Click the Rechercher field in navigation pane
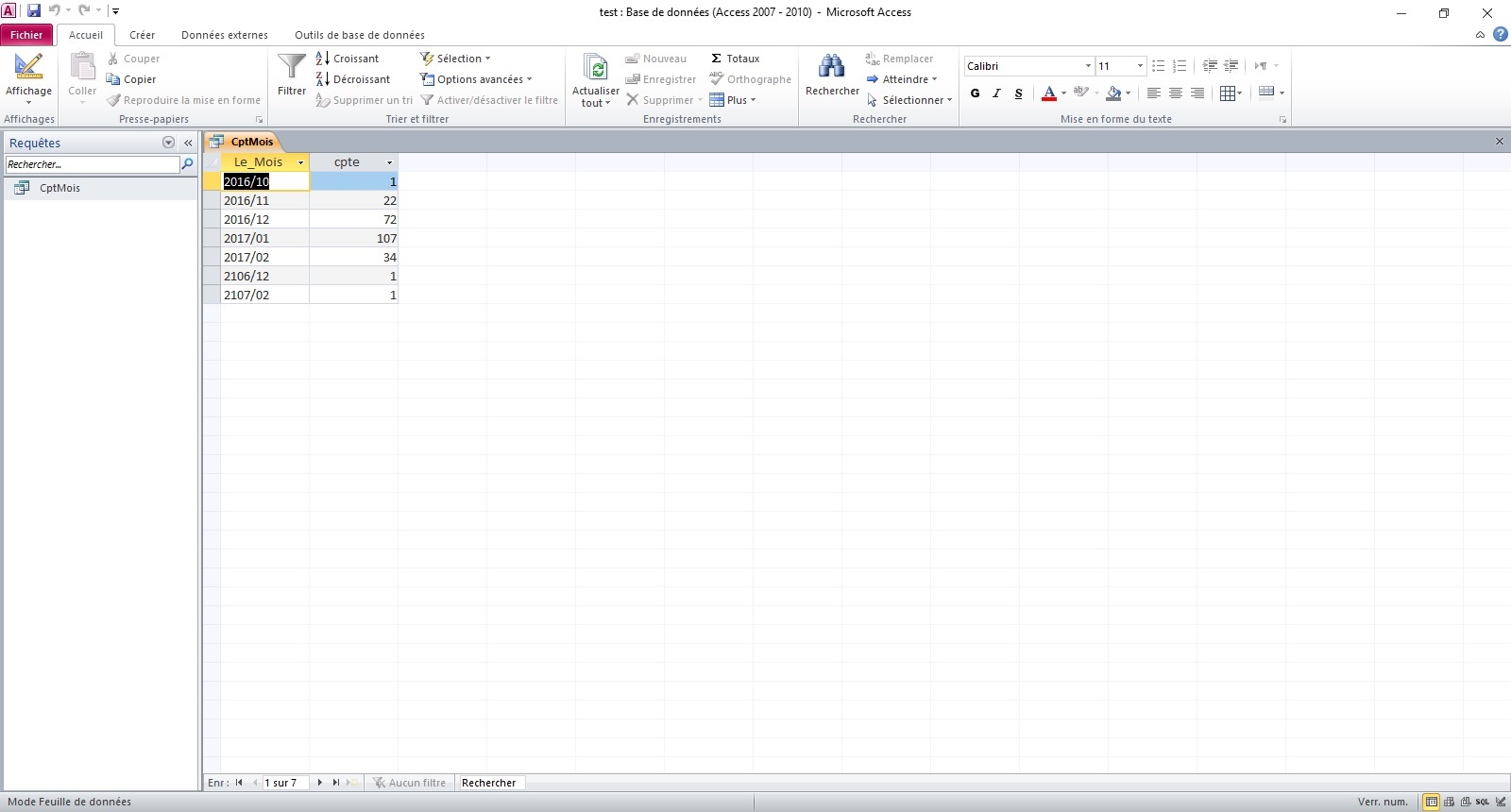This screenshot has height=812, width=1511. [92, 164]
